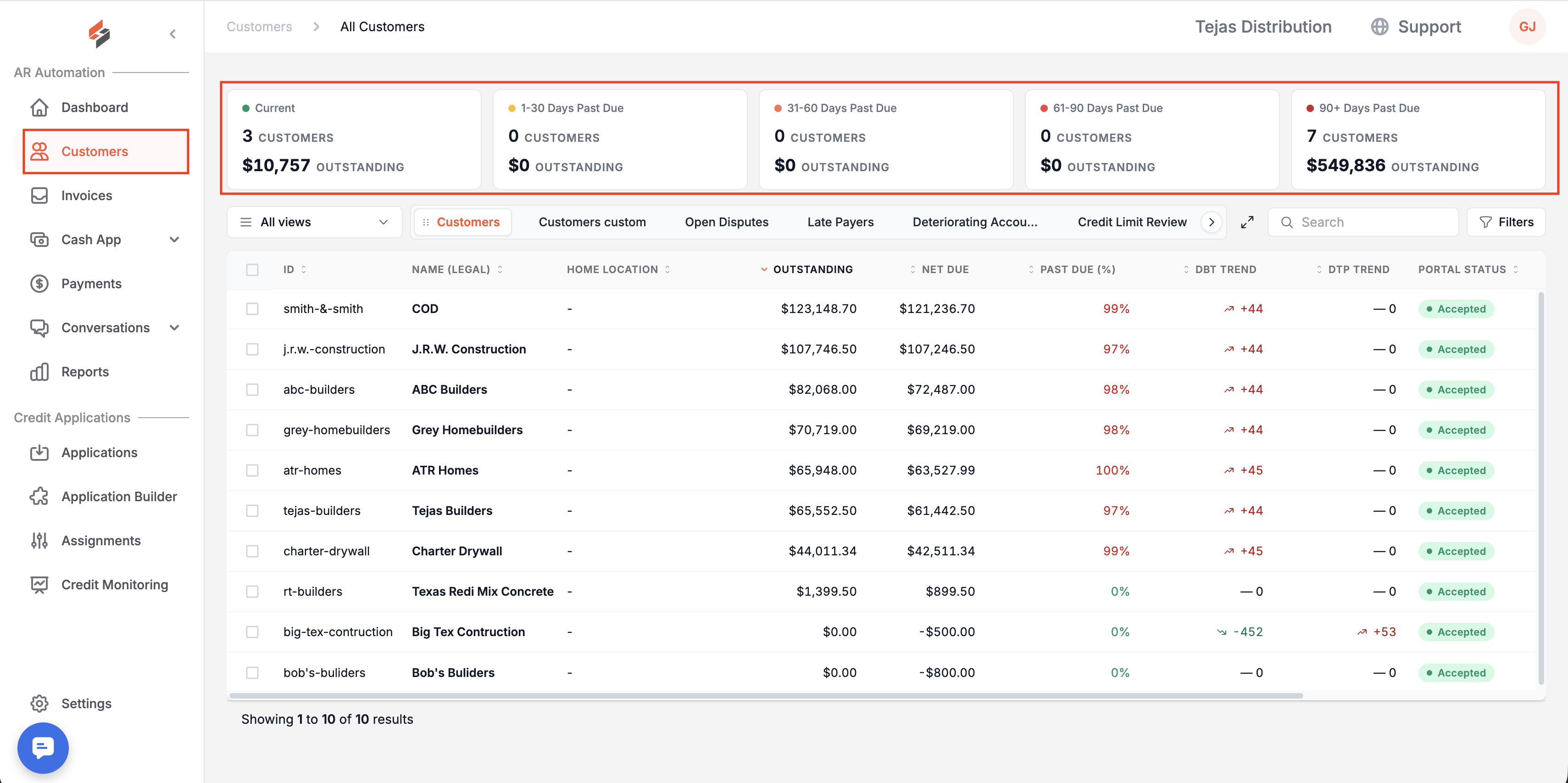Select the smith-&-smith row checkbox
Screen dimensions: 1568x783
[x=252, y=309]
